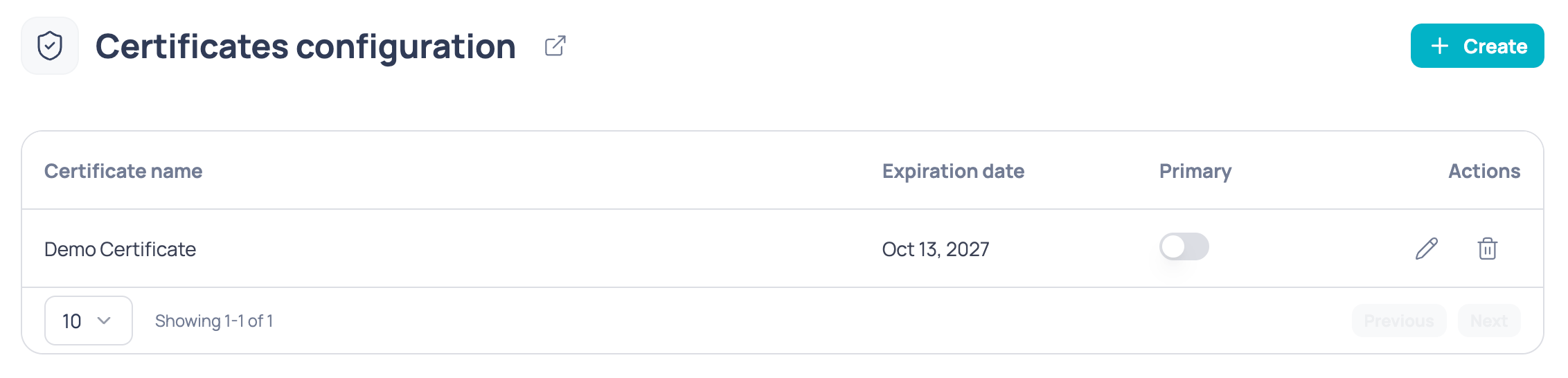Delete Demo Certificate using the trash icon
Image resolution: width=1568 pixels, height=378 pixels.
(1488, 249)
